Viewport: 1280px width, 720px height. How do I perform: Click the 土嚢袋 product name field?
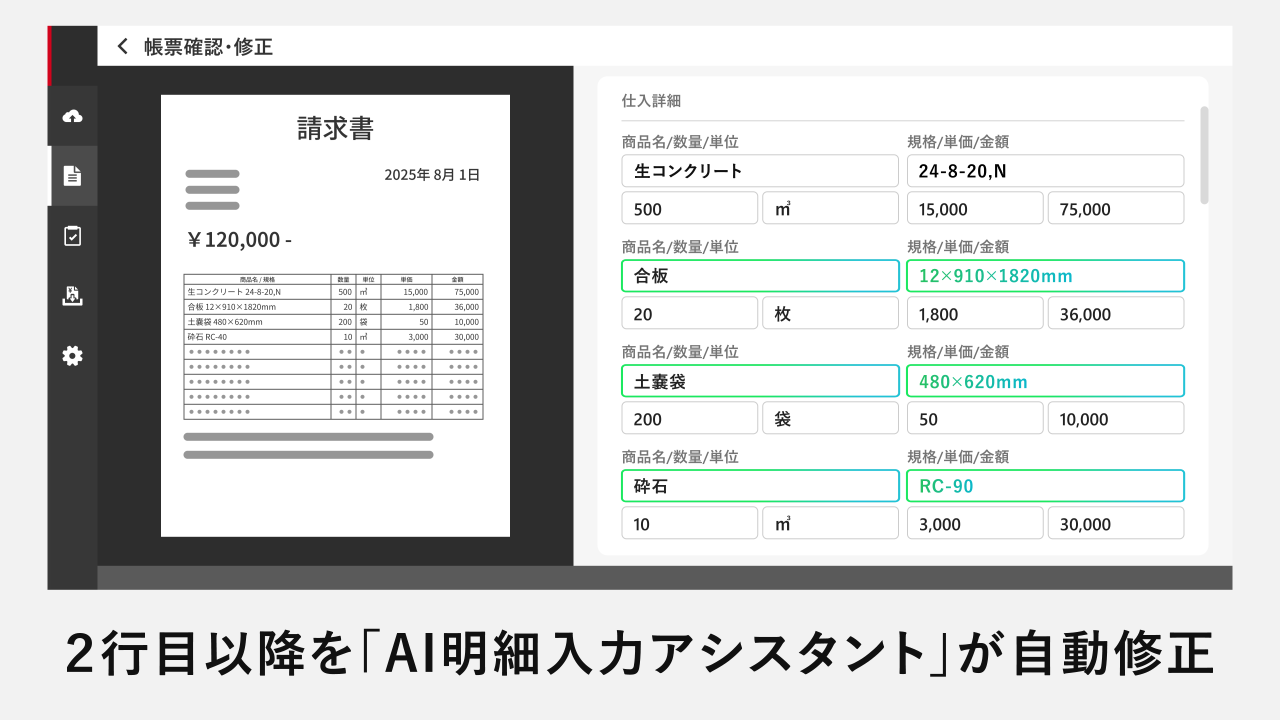point(760,381)
